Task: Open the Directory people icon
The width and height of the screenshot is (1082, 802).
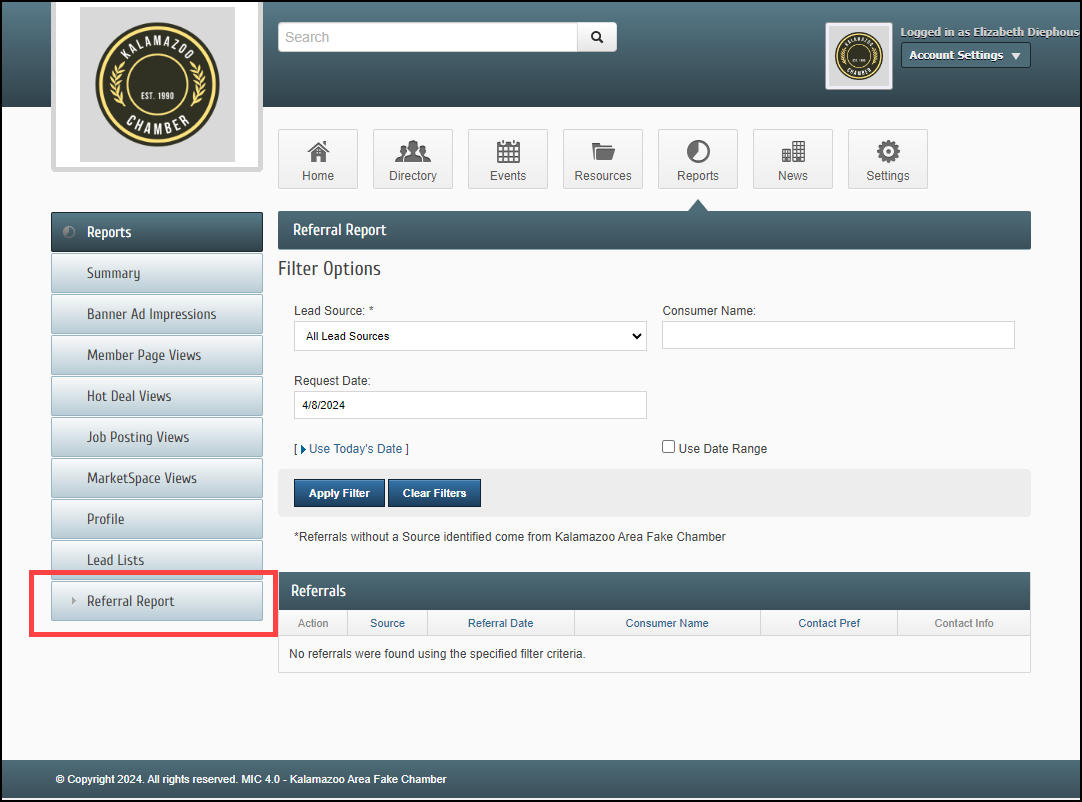Action: click(x=413, y=152)
